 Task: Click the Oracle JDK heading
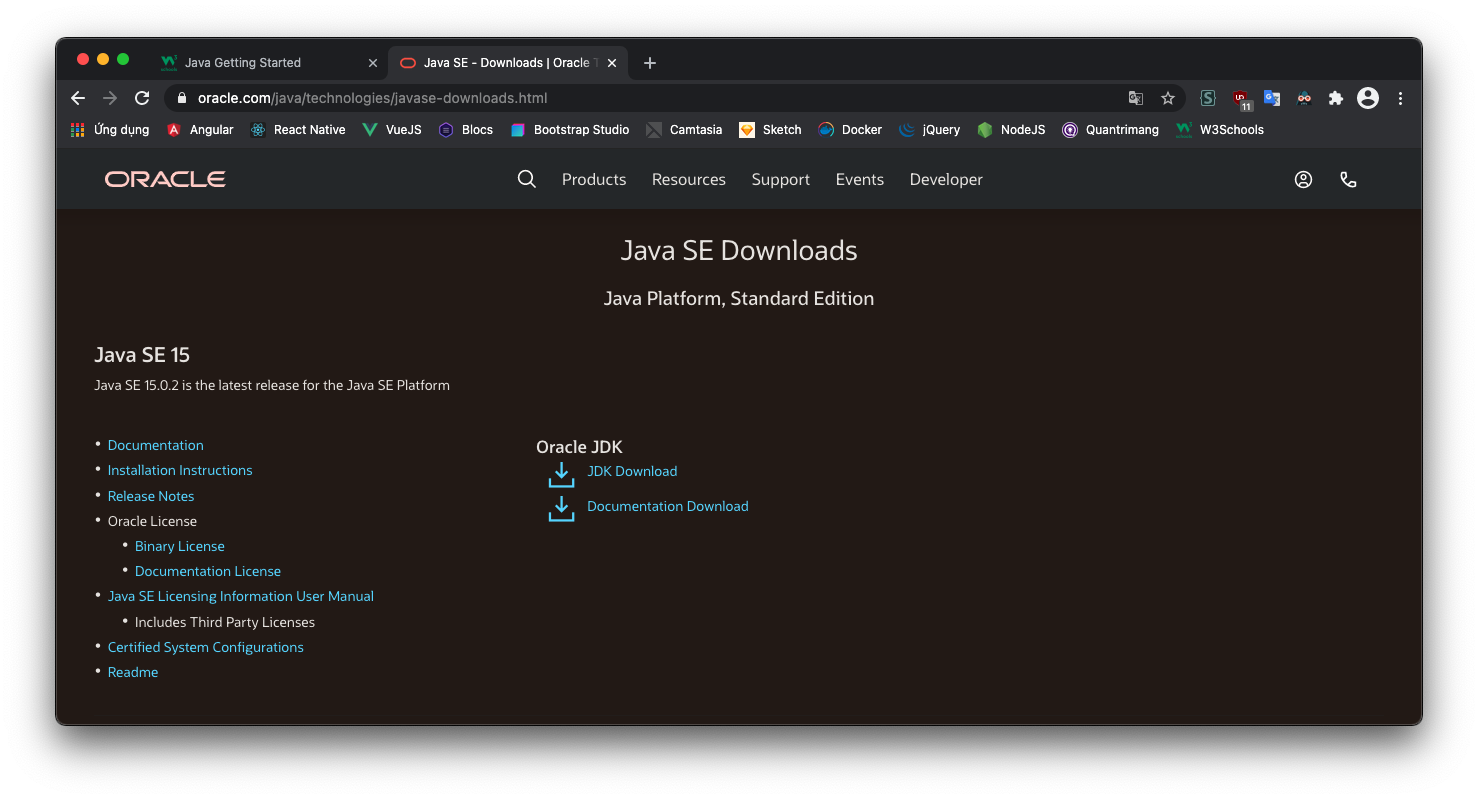click(x=579, y=447)
